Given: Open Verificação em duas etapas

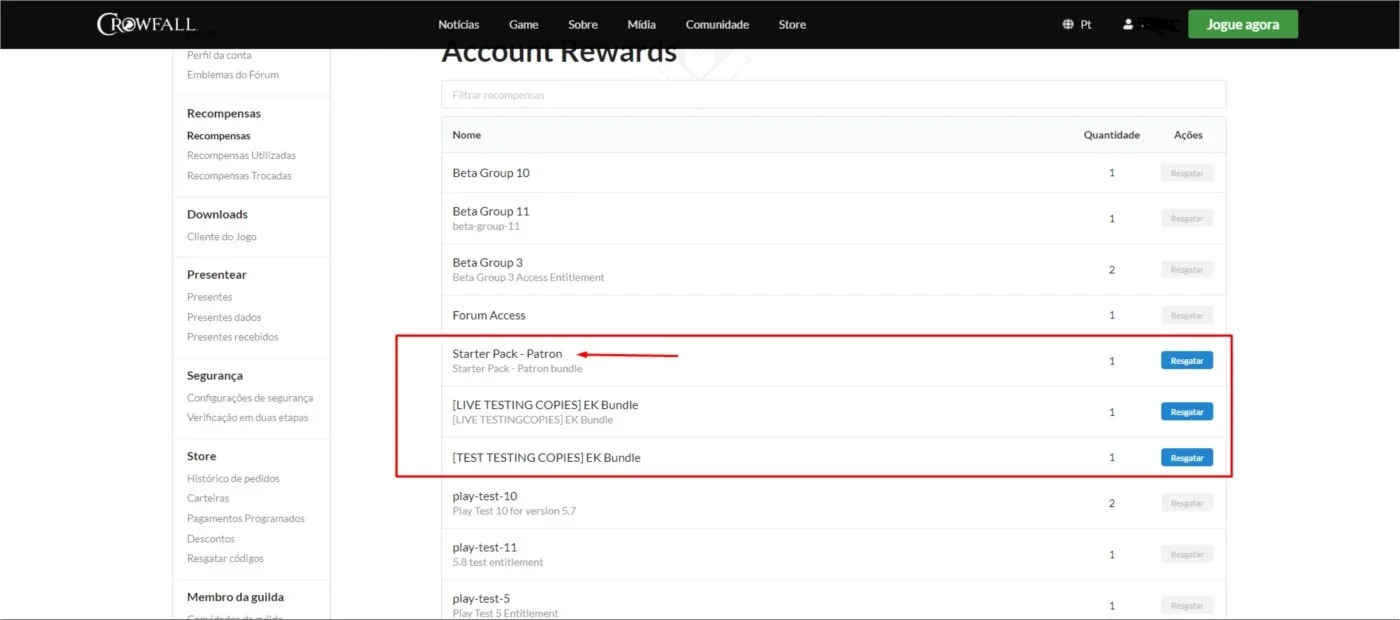Looking at the screenshot, I should (247, 418).
